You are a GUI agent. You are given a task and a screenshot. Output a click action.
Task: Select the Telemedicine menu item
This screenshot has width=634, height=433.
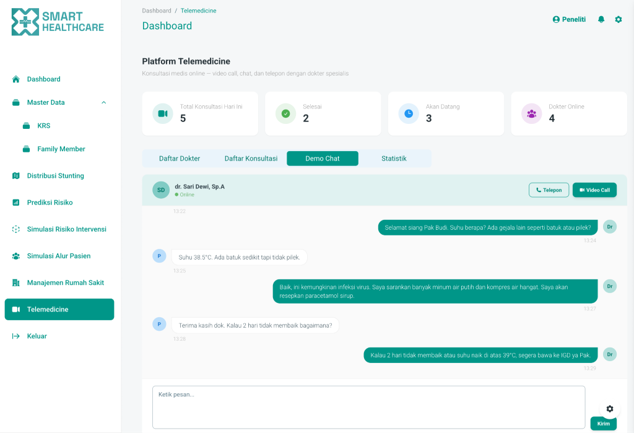[59, 309]
